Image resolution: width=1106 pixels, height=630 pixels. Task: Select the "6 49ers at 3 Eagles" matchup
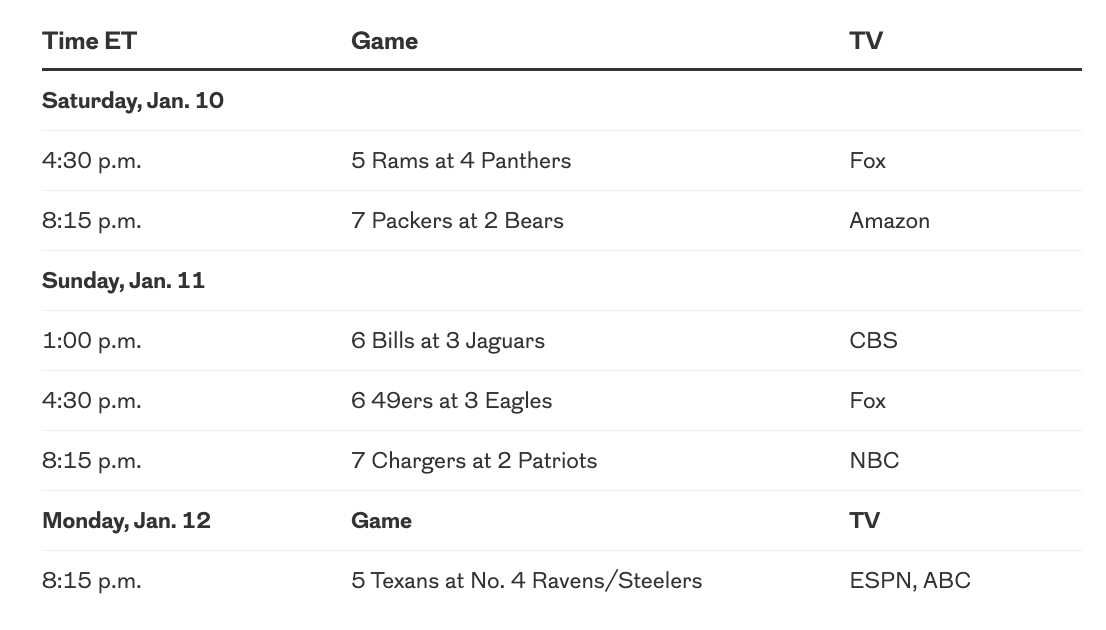tap(451, 401)
